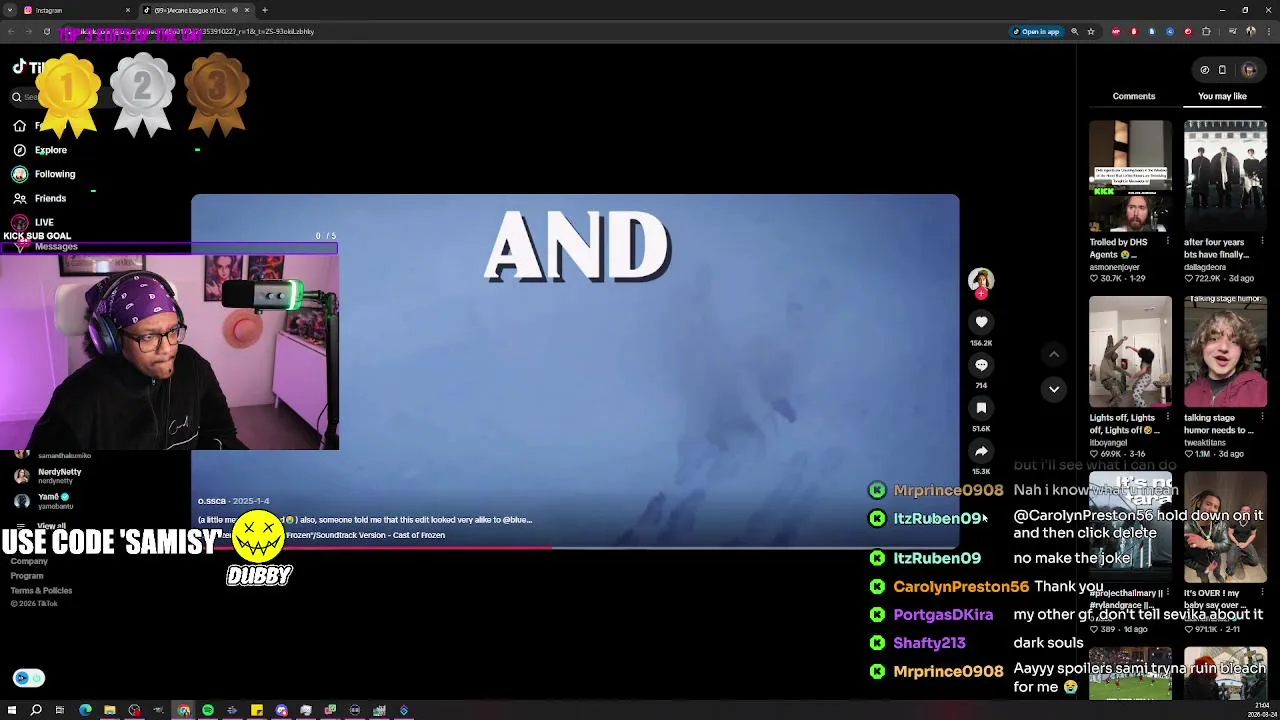
Task: Switch to the Comments tab
Action: pyautogui.click(x=1134, y=96)
